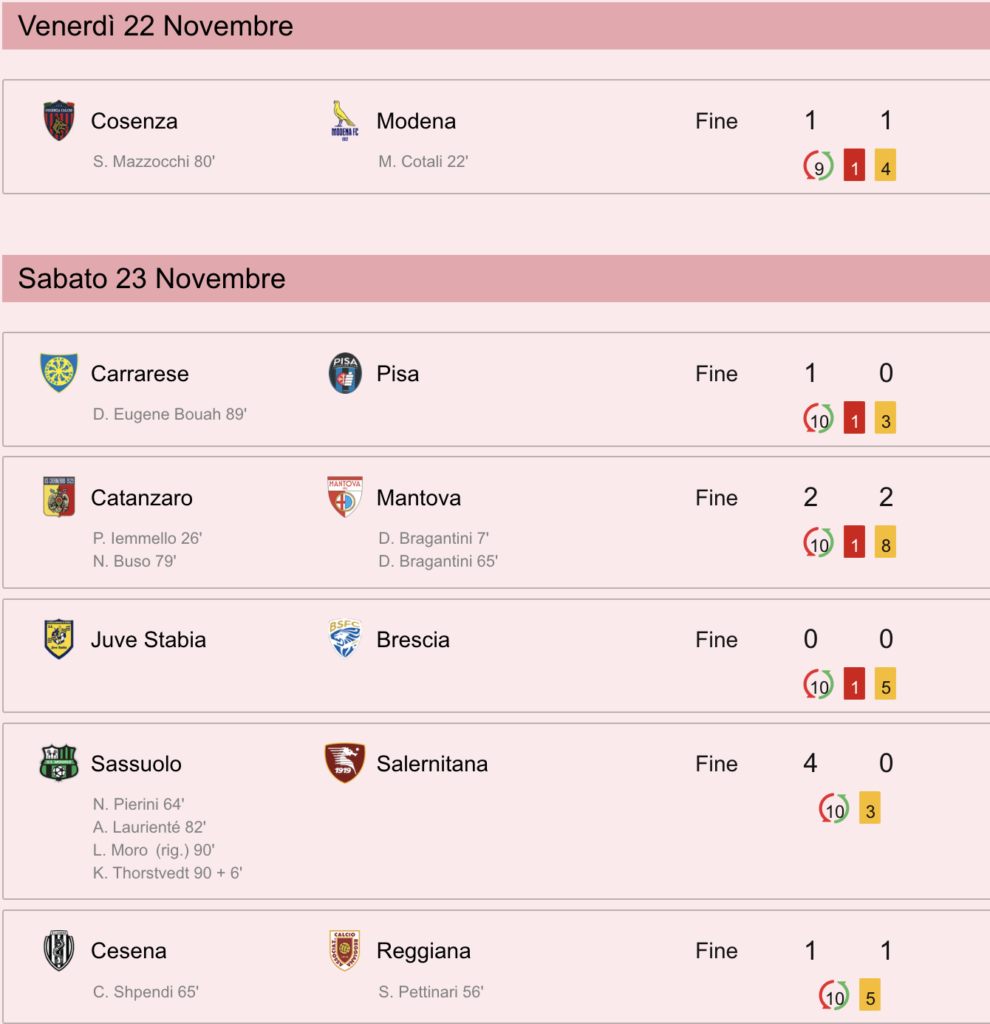Click the Cesena striped badge
990x1024 pixels.
[x=59, y=950]
